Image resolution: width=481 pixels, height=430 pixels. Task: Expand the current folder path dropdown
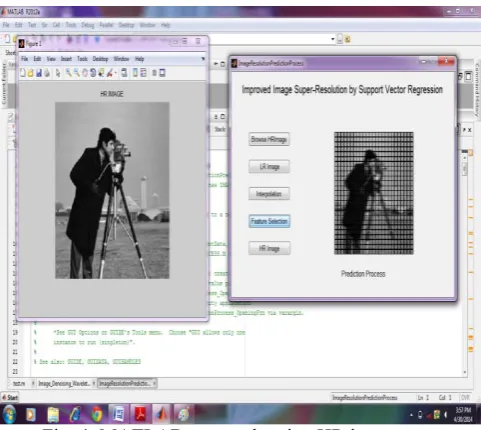pos(332,39)
